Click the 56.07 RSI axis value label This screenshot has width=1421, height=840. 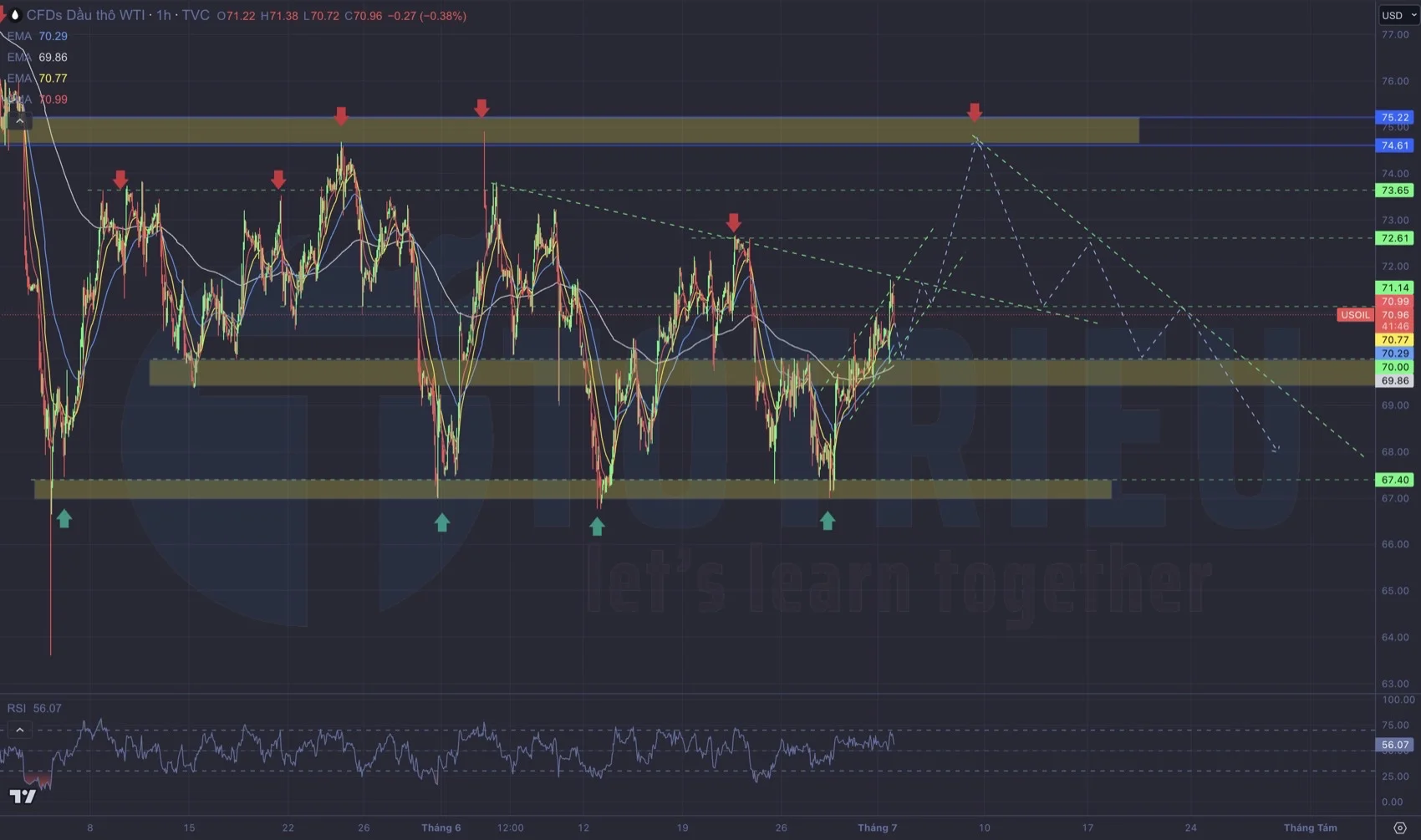pos(1395,745)
